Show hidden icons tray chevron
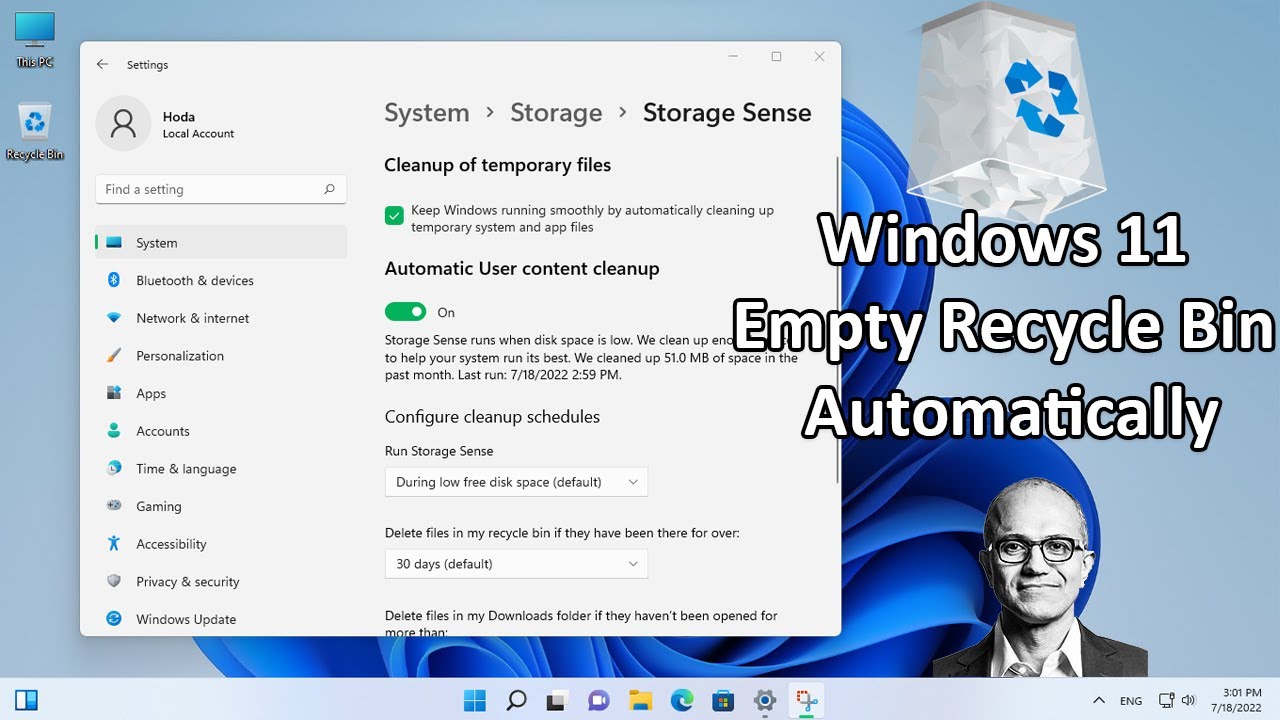 coord(1099,700)
